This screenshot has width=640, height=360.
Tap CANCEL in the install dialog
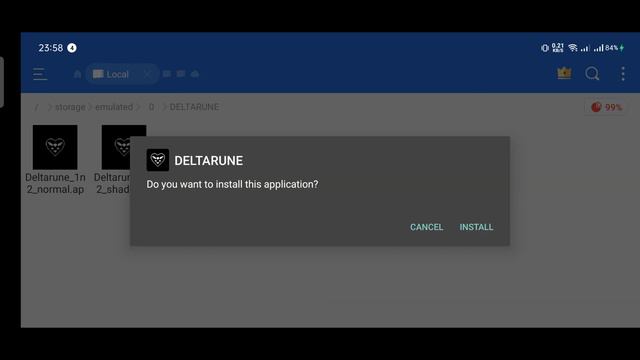(x=427, y=227)
